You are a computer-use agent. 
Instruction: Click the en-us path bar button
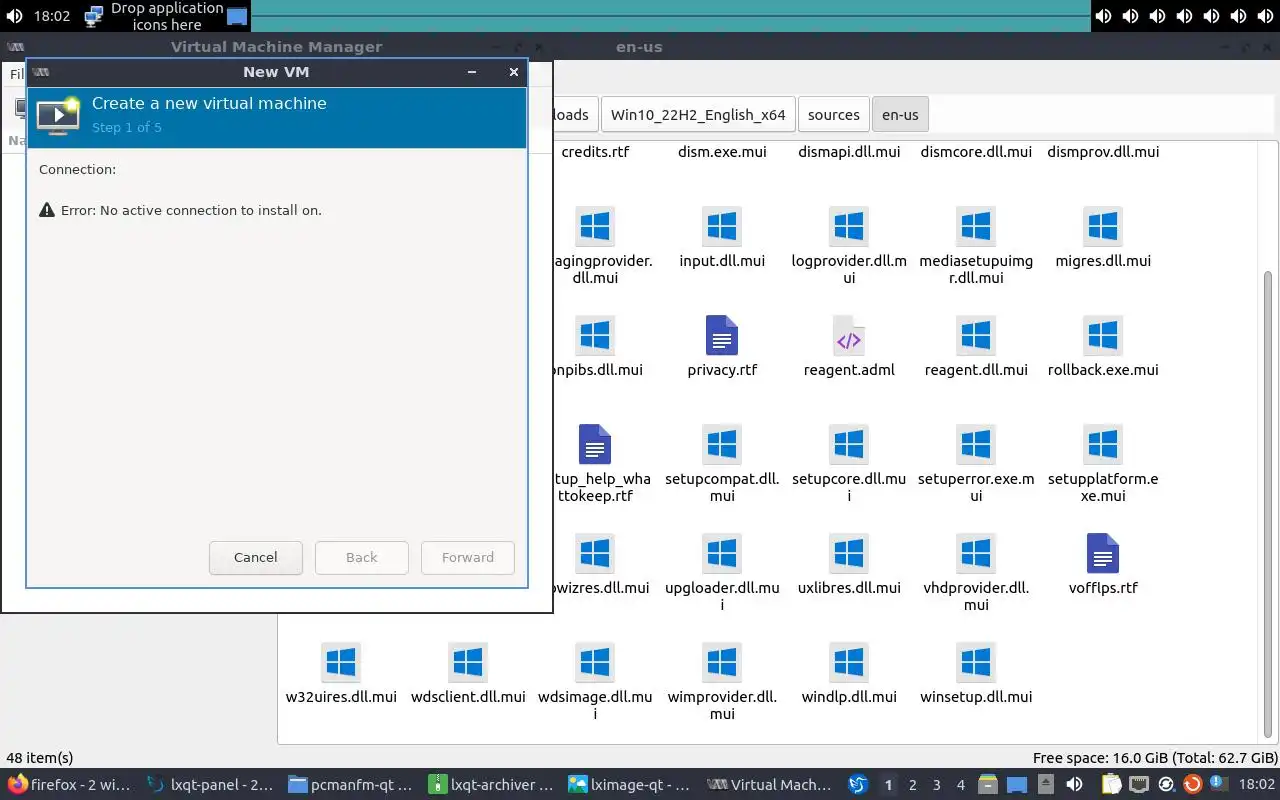click(900, 115)
